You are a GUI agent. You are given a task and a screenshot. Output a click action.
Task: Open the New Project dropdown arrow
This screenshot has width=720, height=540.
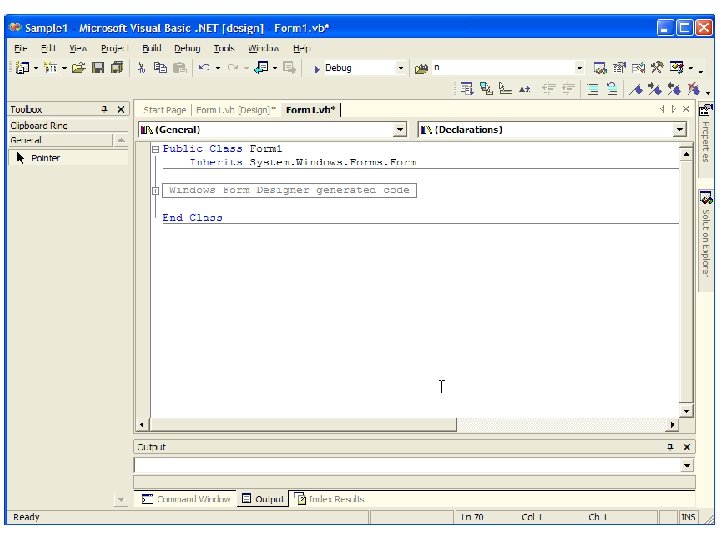point(36,68)
